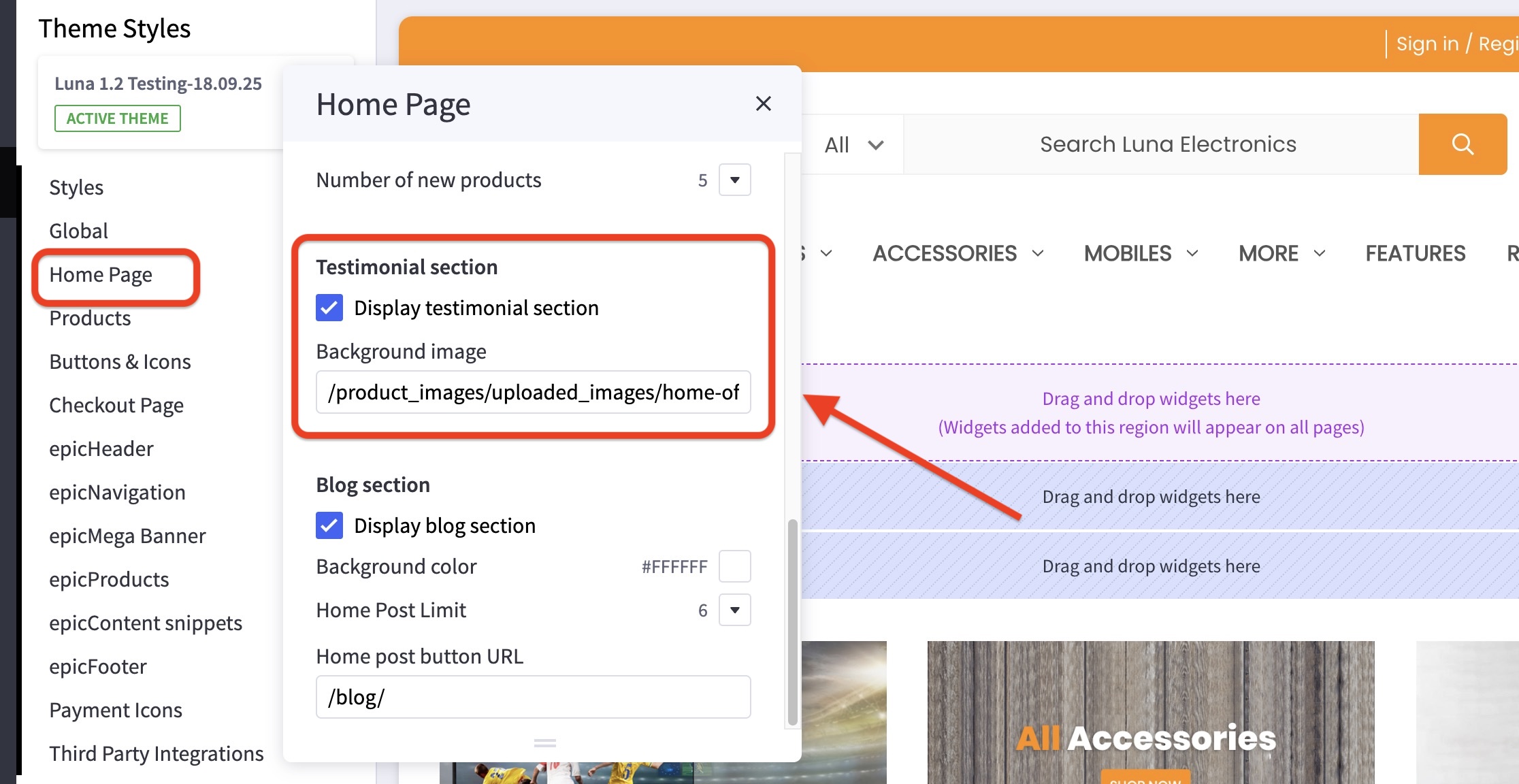Image resolution: width=1519 pixels, height=784 pixels.
Task: Close the Home Page settings dialog
Action: tap(764, 103)
